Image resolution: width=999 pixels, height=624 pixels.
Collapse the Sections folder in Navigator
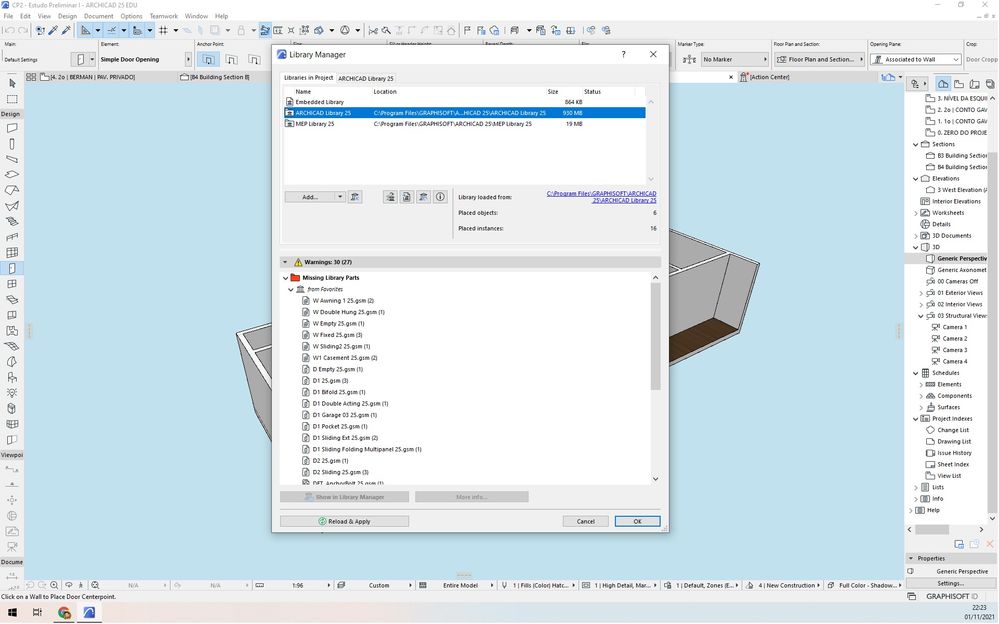(x=916, y=144)
